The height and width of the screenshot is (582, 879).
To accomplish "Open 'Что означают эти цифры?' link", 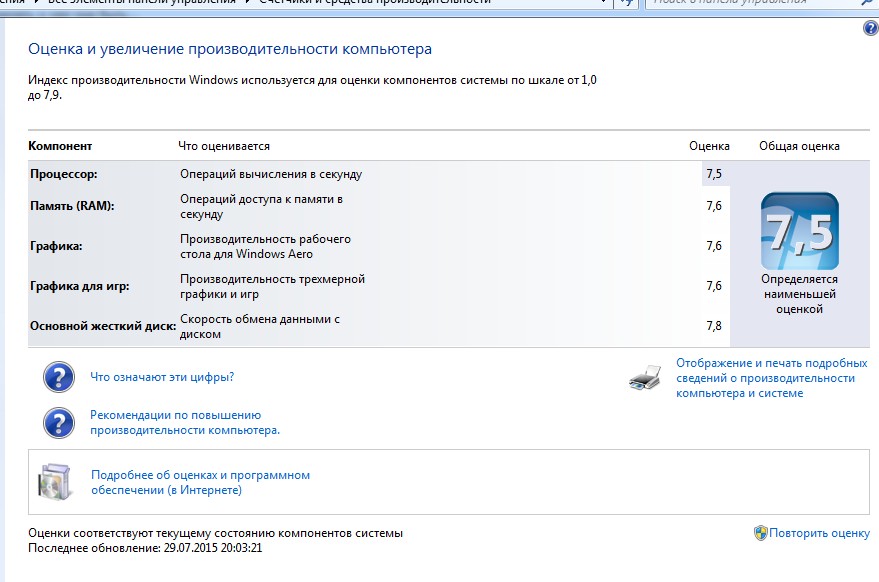I will point(162,377).
